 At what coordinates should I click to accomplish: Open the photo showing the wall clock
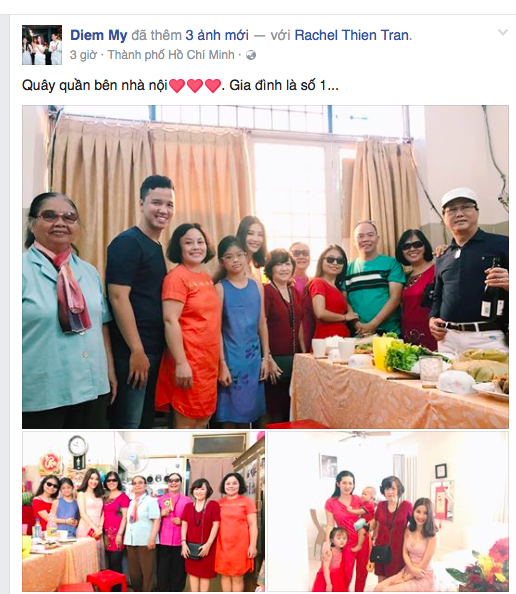[x=143, y=511]
